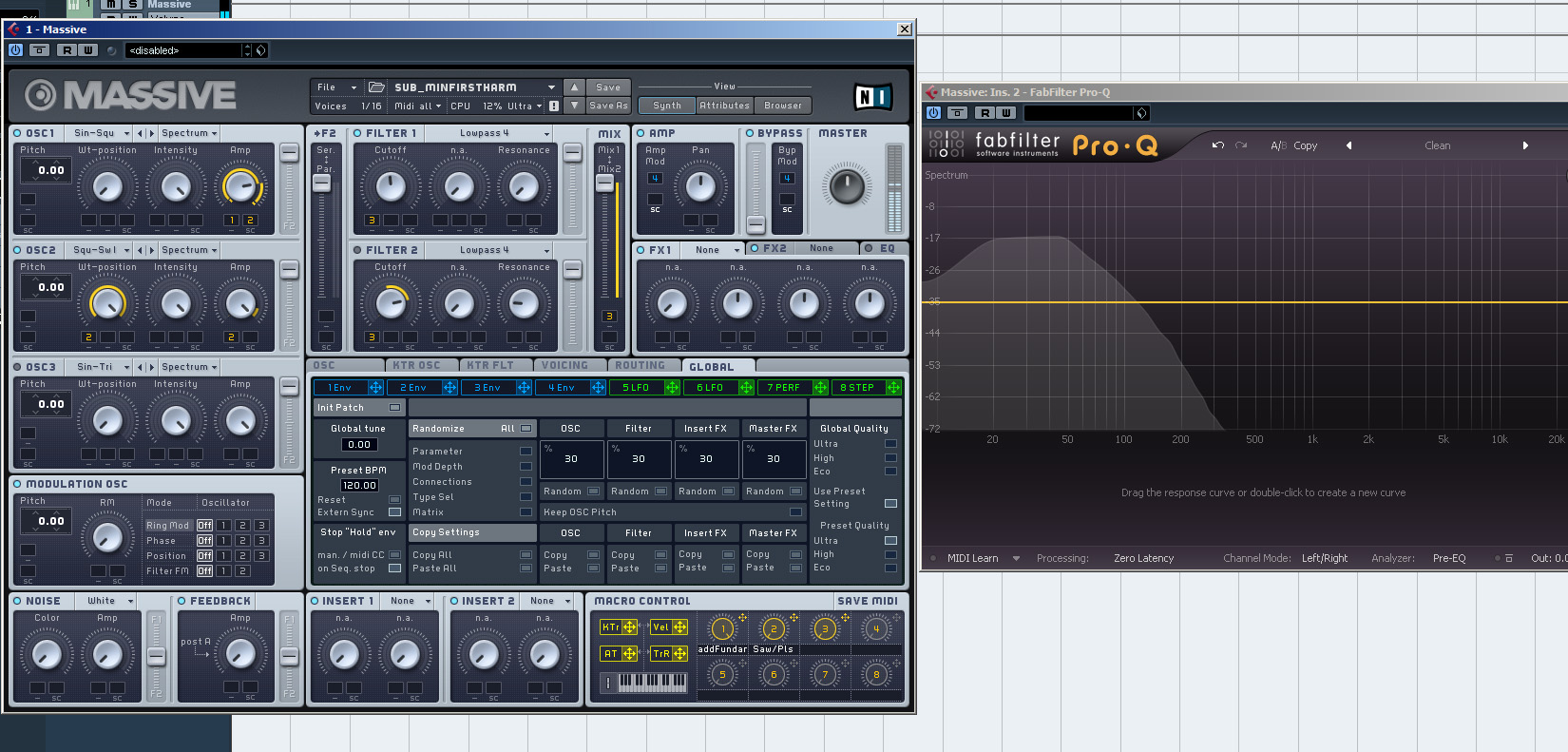Open the File dropdown menu
This screenshot has height=752, width=1568.
coord(336,87)
